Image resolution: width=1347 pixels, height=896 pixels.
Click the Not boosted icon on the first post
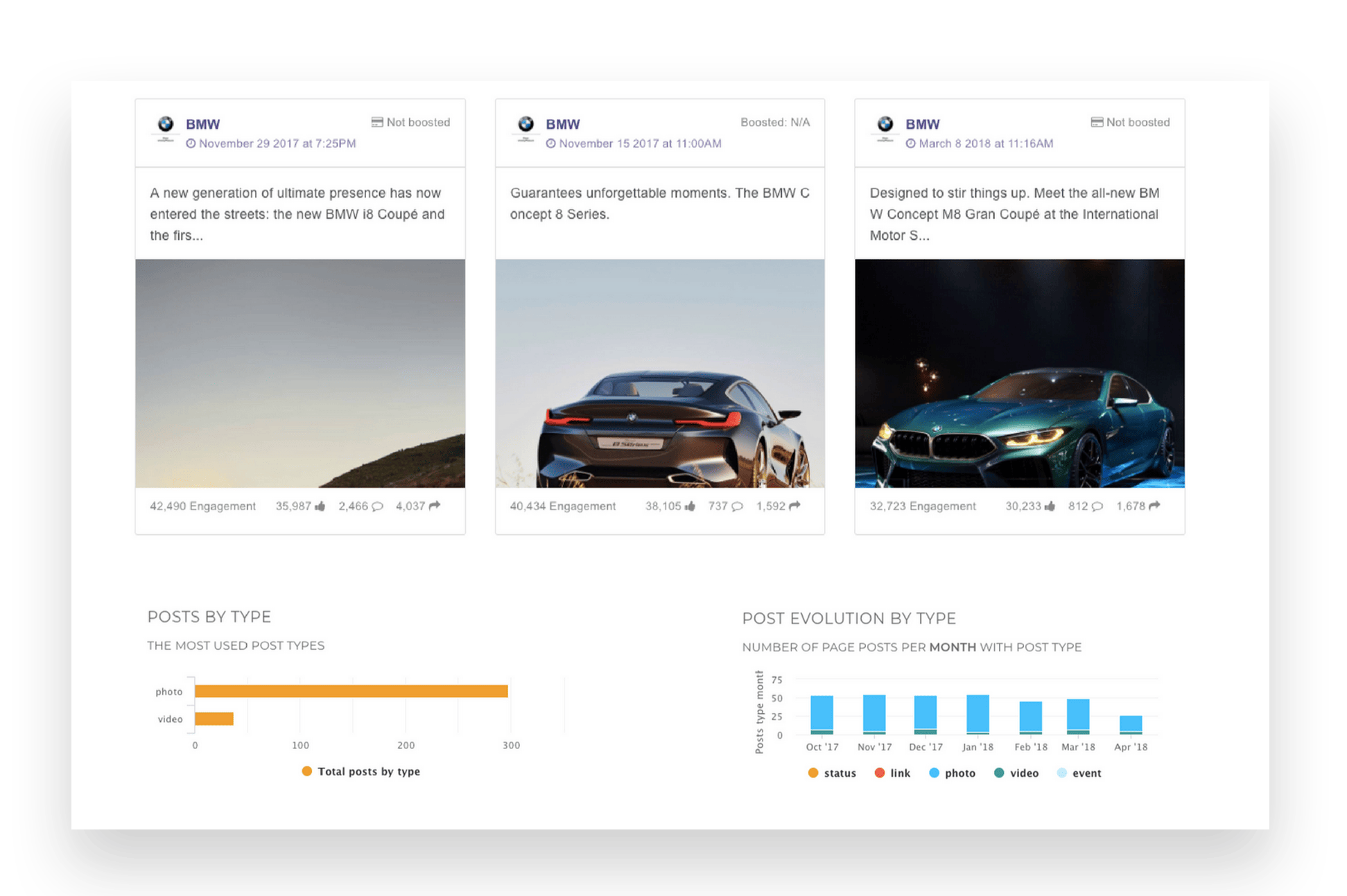tap(376, 122)
